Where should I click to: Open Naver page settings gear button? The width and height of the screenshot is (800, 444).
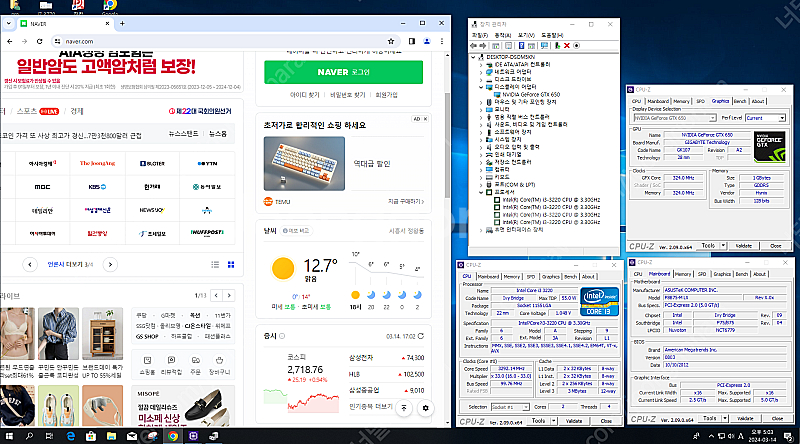tap(426, 408)
